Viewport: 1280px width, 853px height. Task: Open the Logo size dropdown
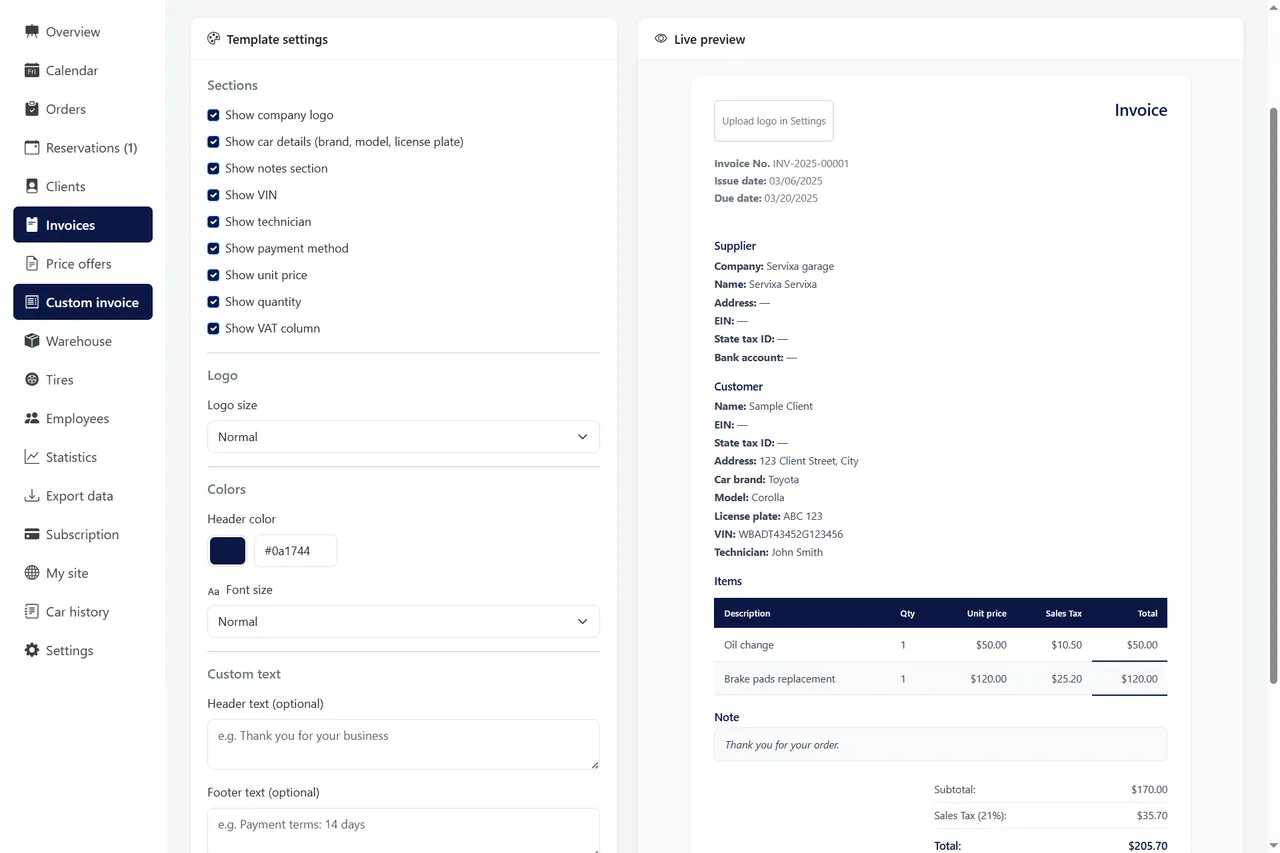[403, 437]
